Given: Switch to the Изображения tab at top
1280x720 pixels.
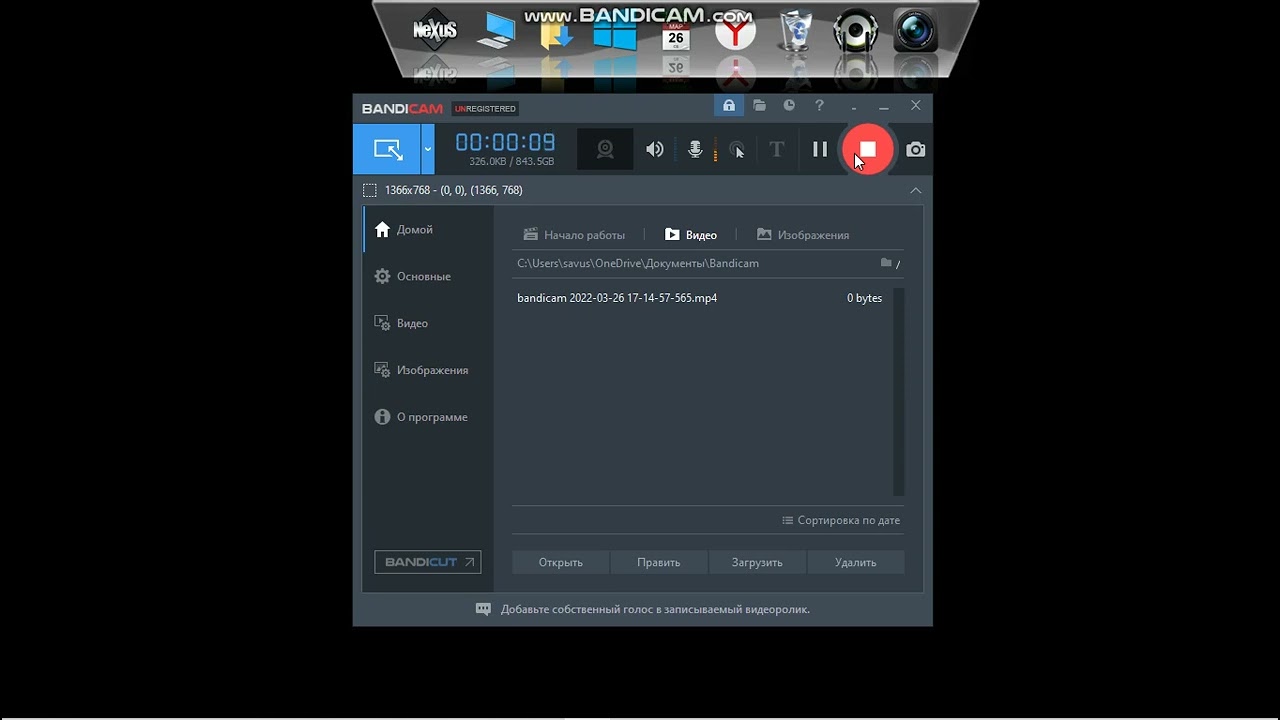Looking at the screenshot, I should (x=803, y=235).
